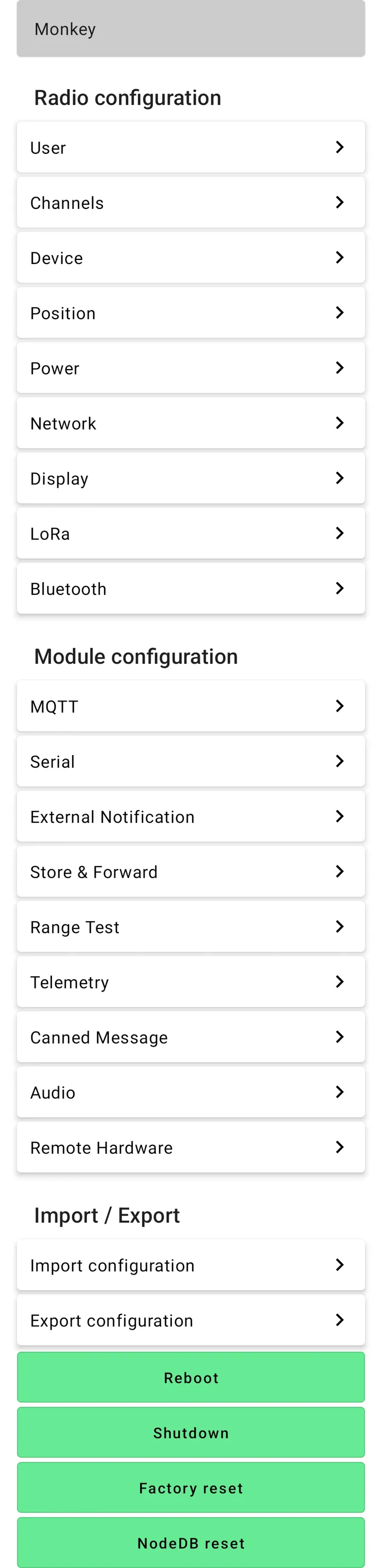Click the chevron arrow beside User
The width and height of the screenshot is (382, 1568).
click(340, 147)
